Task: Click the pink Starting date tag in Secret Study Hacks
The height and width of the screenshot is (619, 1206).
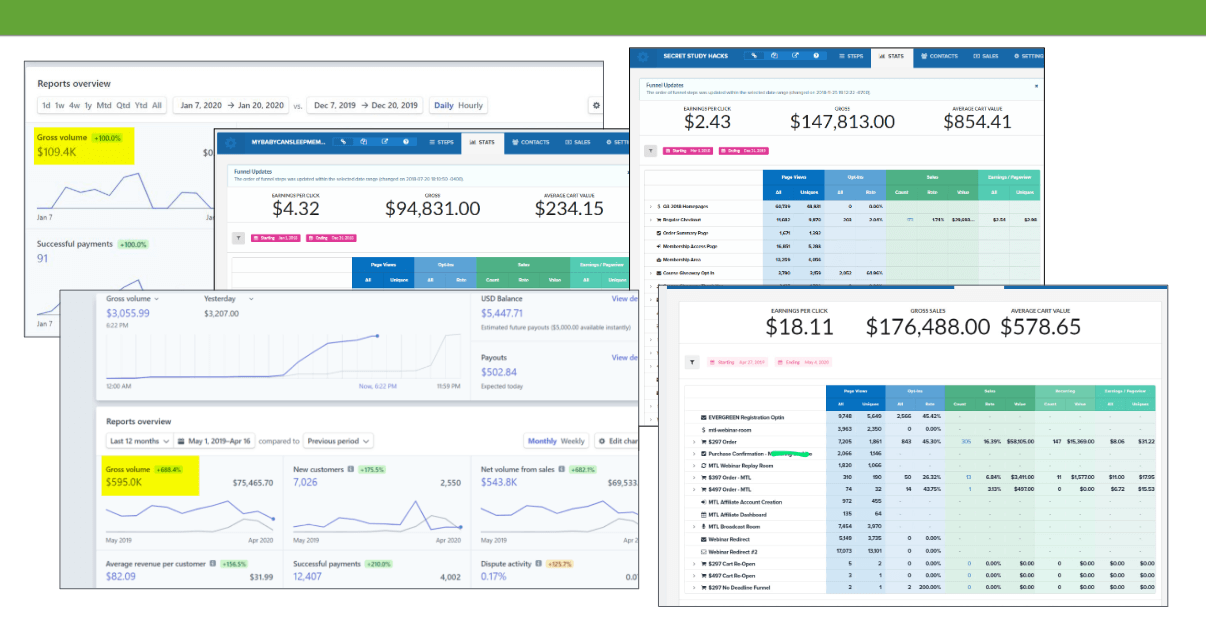Action: pos(687,151)
